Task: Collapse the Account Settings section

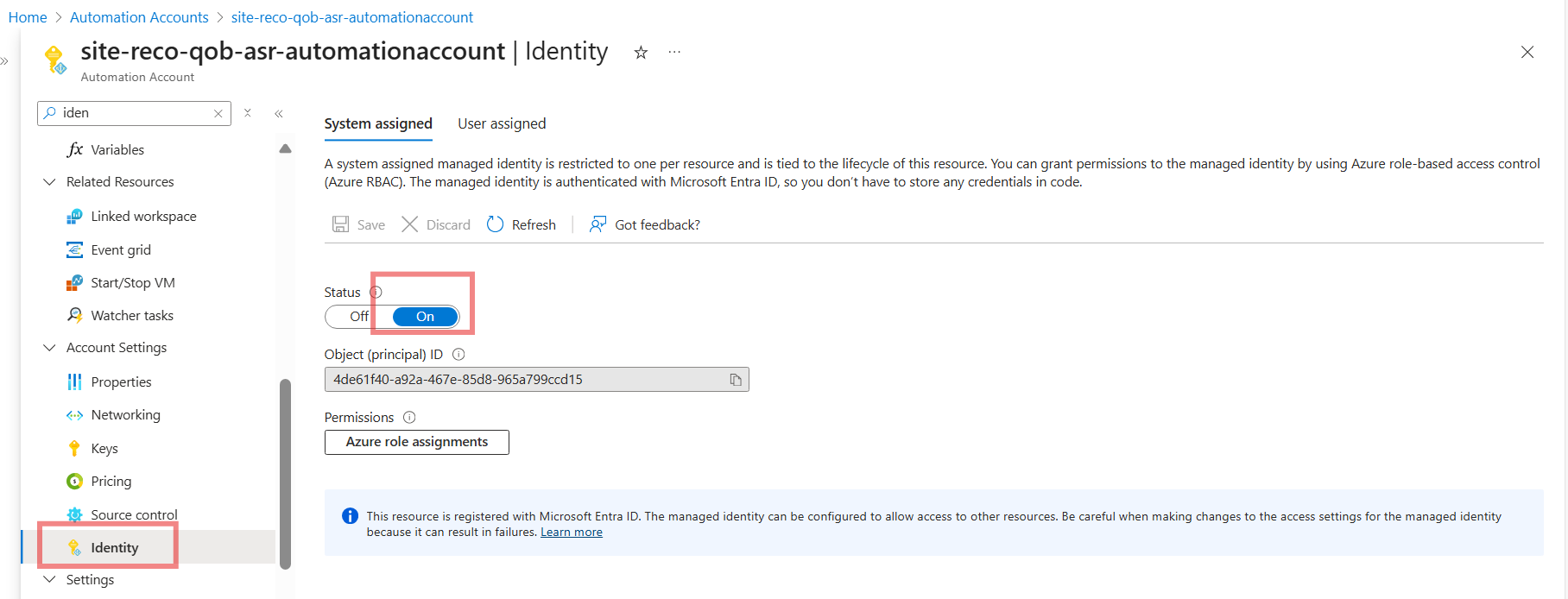Action: [49, 348]
